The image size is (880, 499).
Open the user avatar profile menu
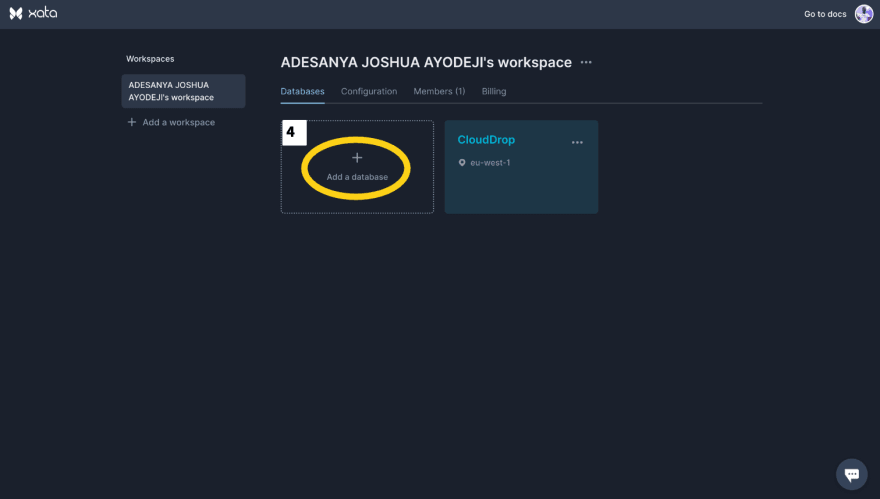(863, 14)
